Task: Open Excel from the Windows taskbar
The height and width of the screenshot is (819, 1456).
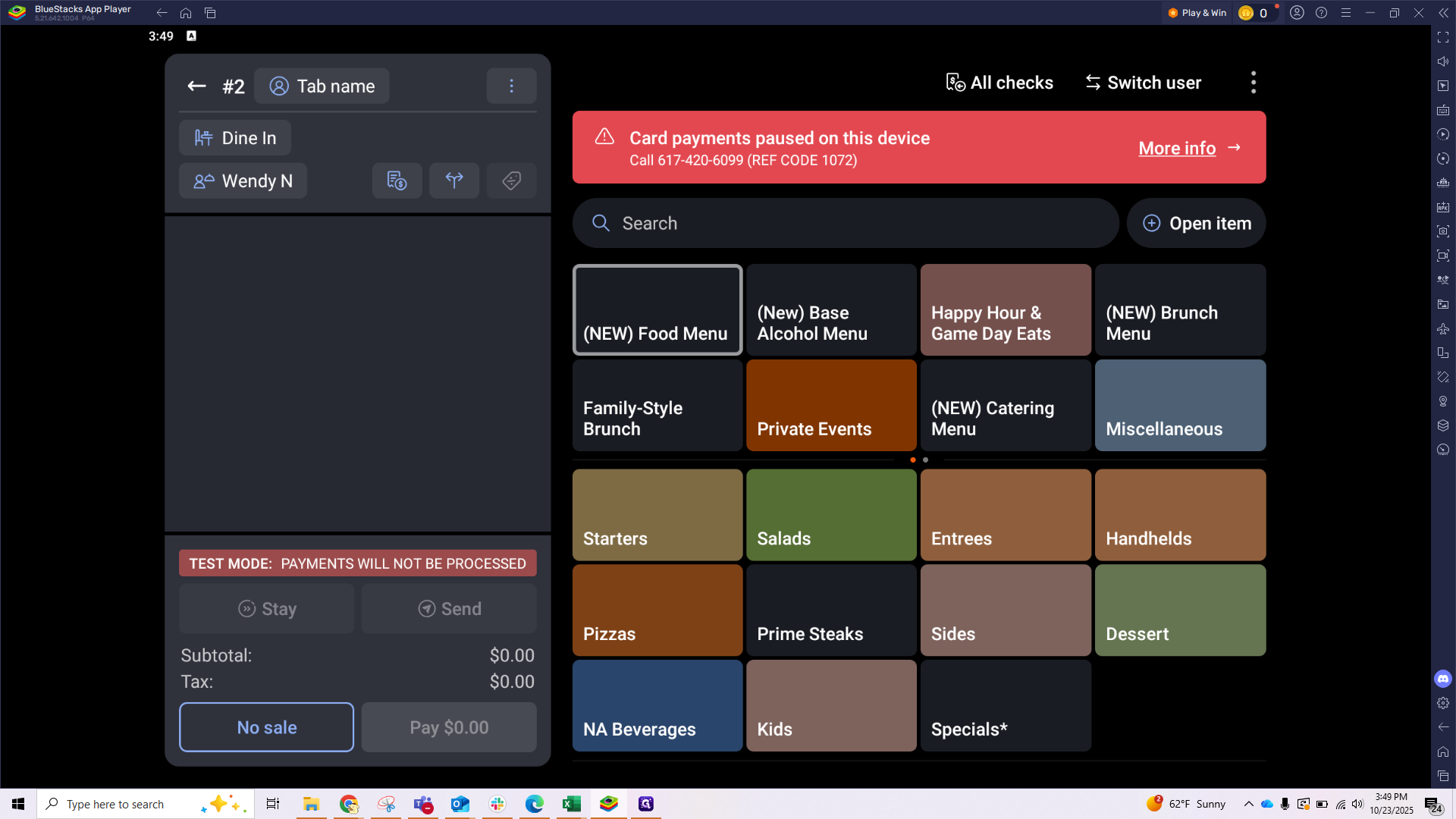Action: [571, 804]
